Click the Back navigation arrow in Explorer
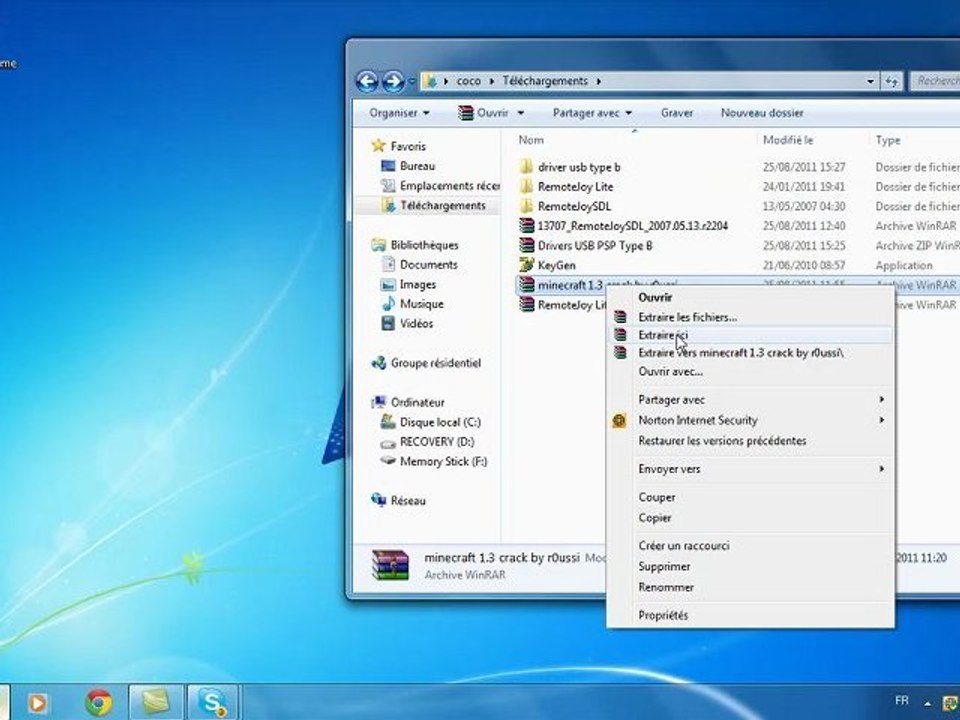 (x=367, y=81)
